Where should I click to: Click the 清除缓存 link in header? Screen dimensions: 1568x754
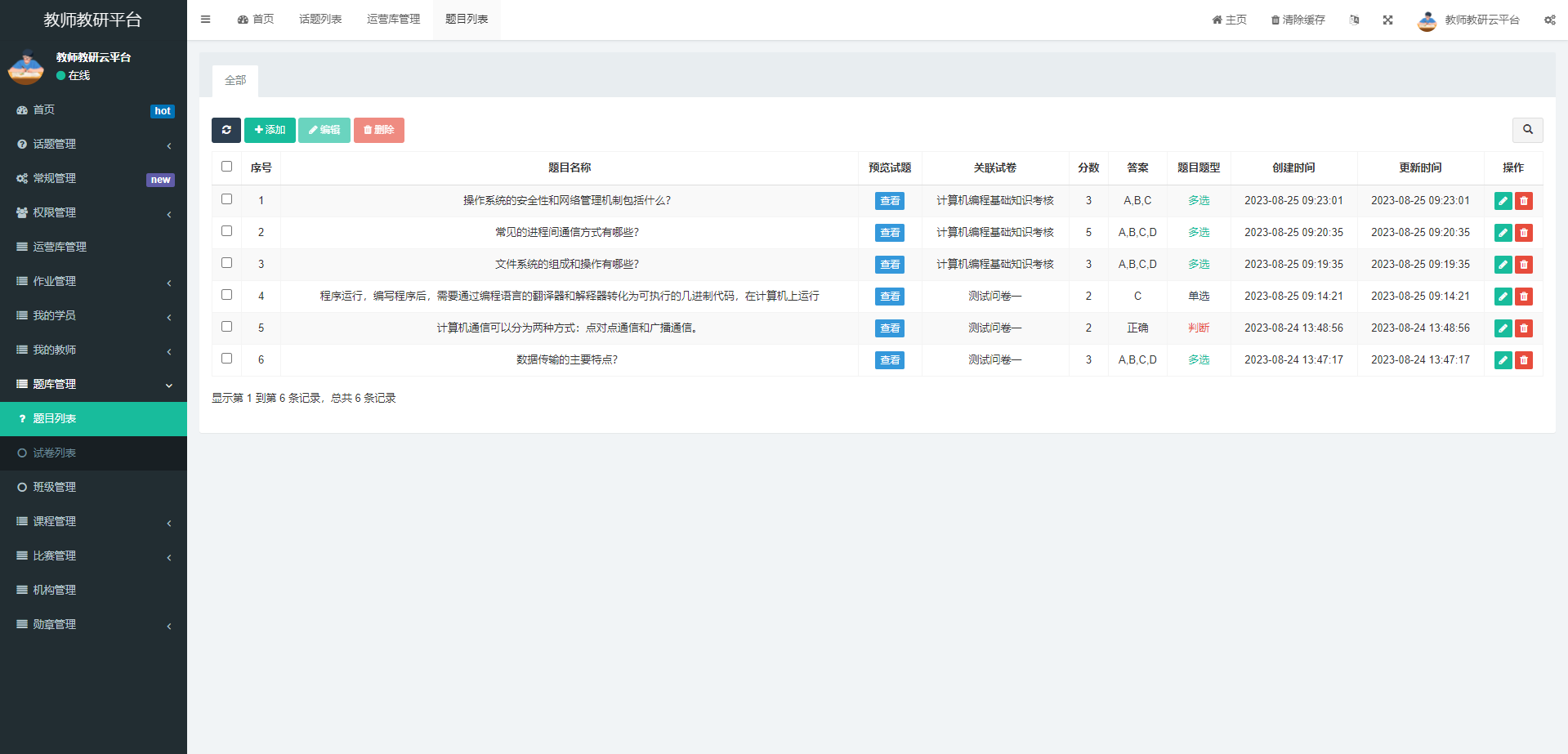pyautogui.click(x=1298, y=20)
